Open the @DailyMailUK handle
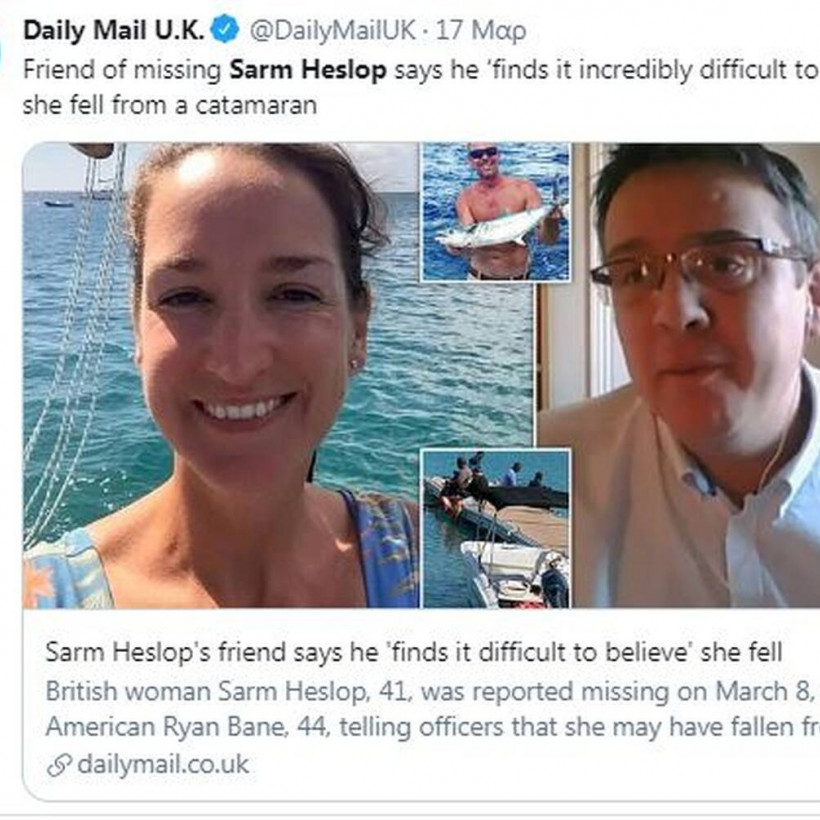820x820 pixels. tap(333, 30)
